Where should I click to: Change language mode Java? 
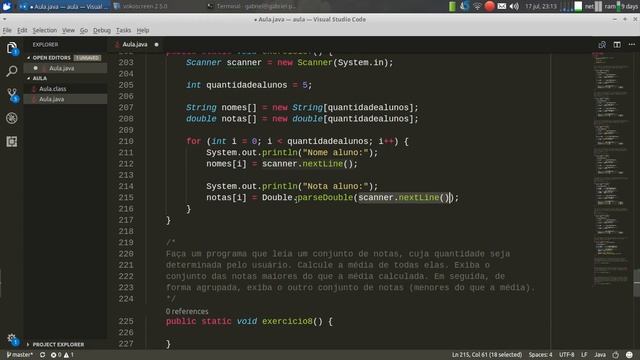click(600, 355)
